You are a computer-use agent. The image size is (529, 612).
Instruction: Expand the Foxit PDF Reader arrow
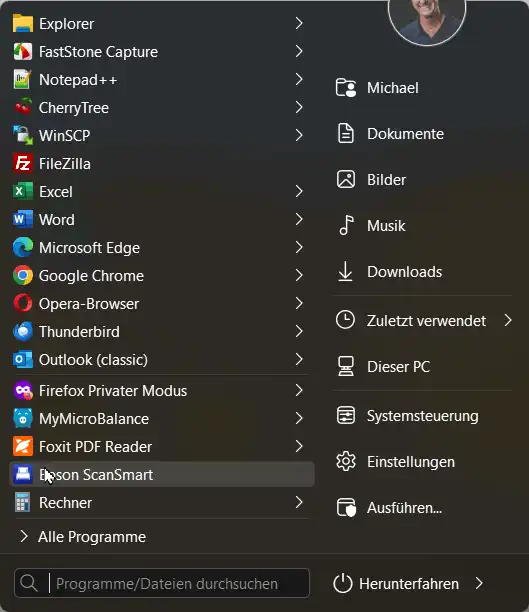pos(299,447)
